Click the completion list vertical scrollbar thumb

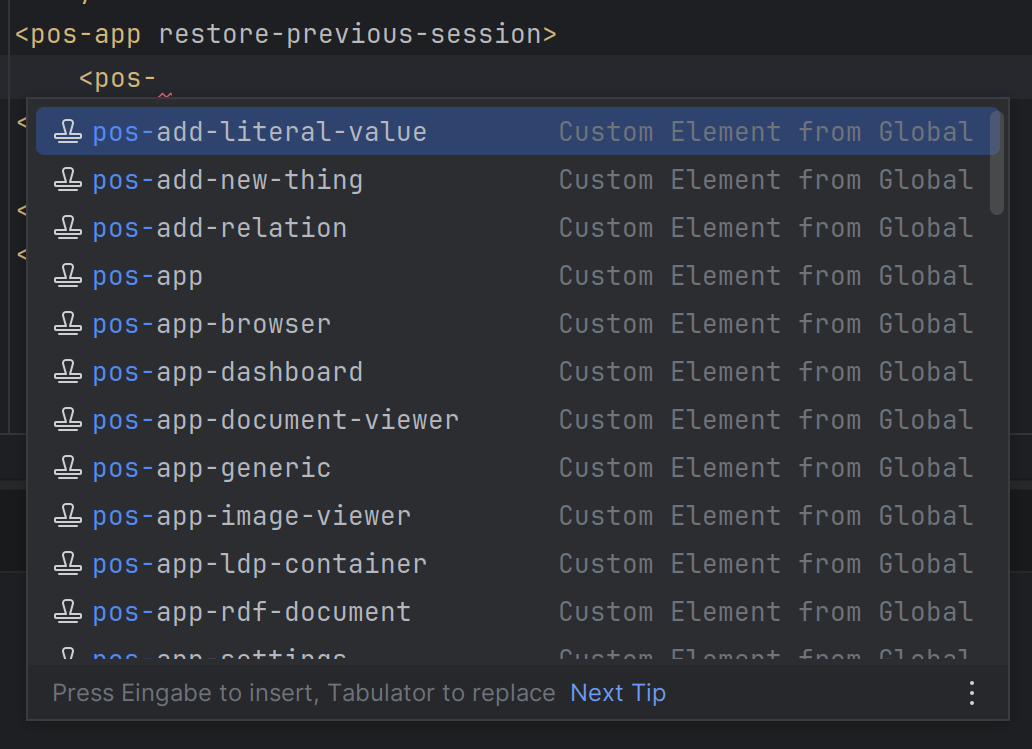(x=996, y=162)
